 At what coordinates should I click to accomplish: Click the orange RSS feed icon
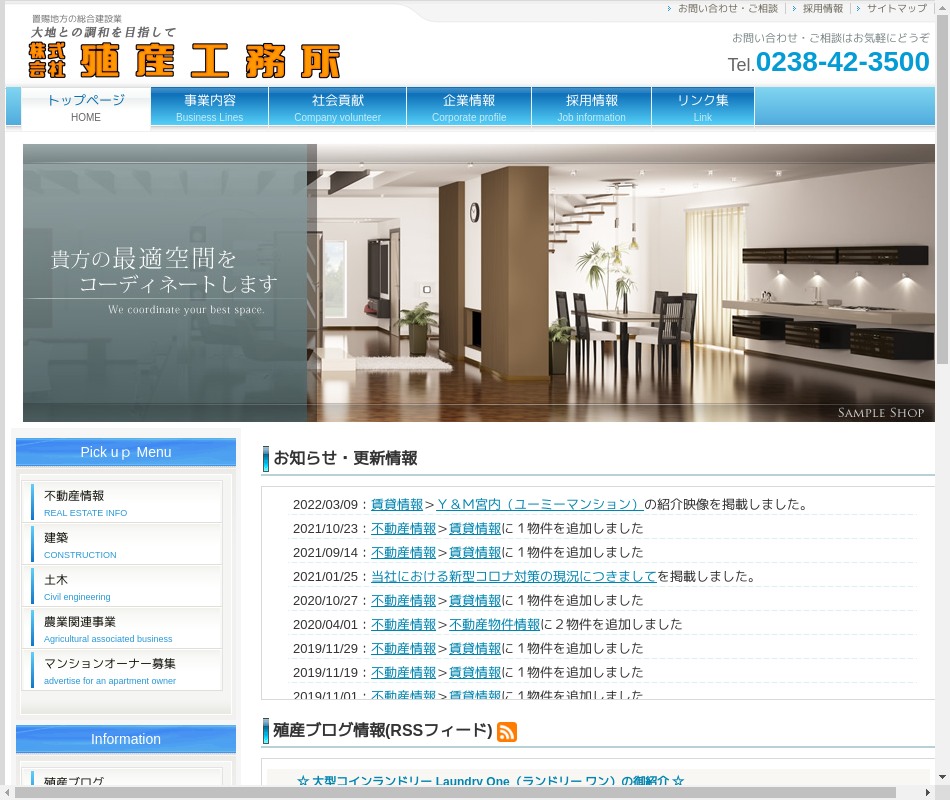point(507,732)
